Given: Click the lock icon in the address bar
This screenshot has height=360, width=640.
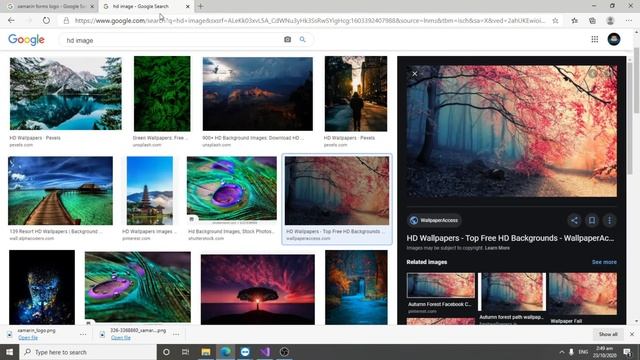Looking at the screenshot, I should (66, 20).
